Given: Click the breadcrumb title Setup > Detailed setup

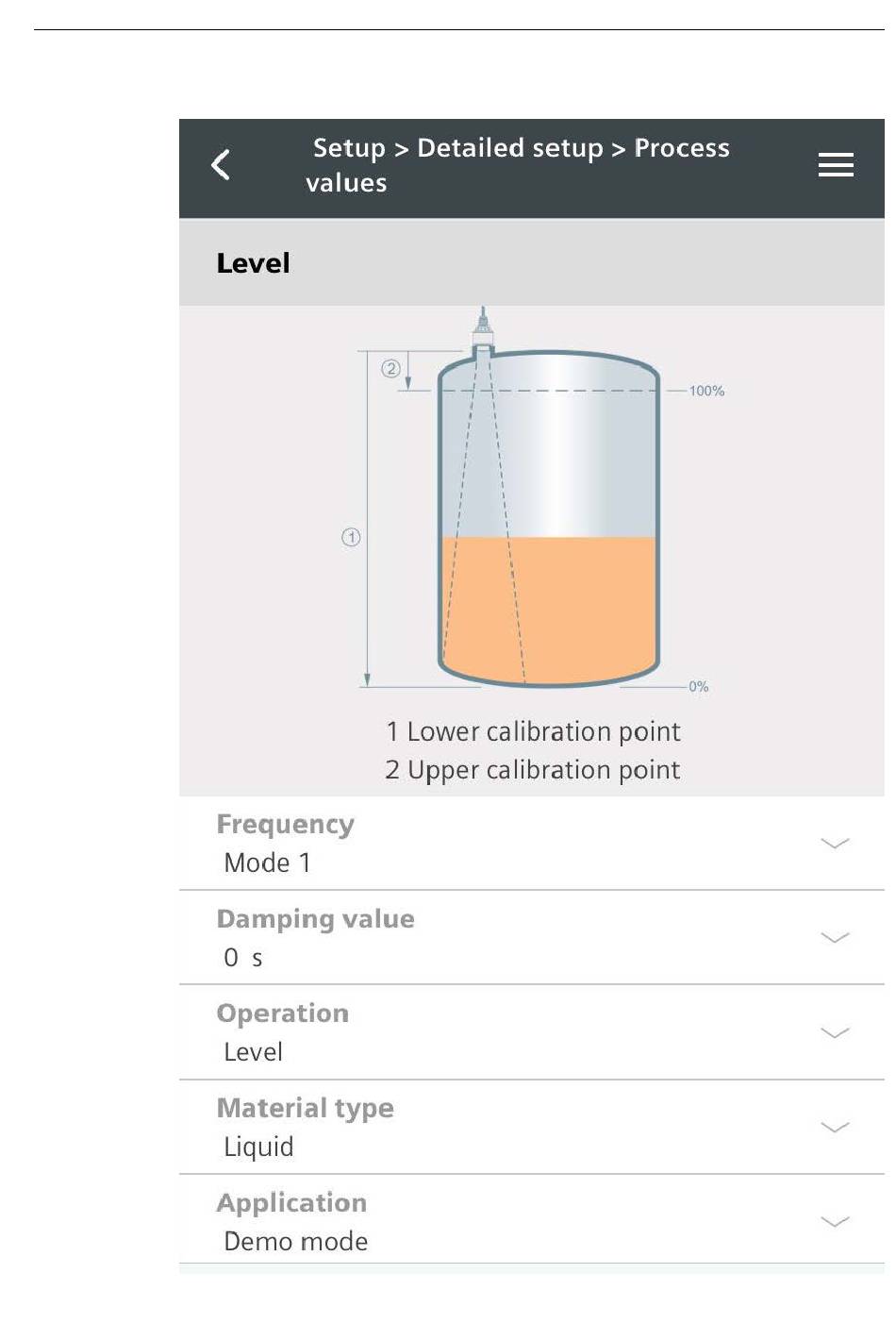Looking at the screenshot, I should point(458,148).
